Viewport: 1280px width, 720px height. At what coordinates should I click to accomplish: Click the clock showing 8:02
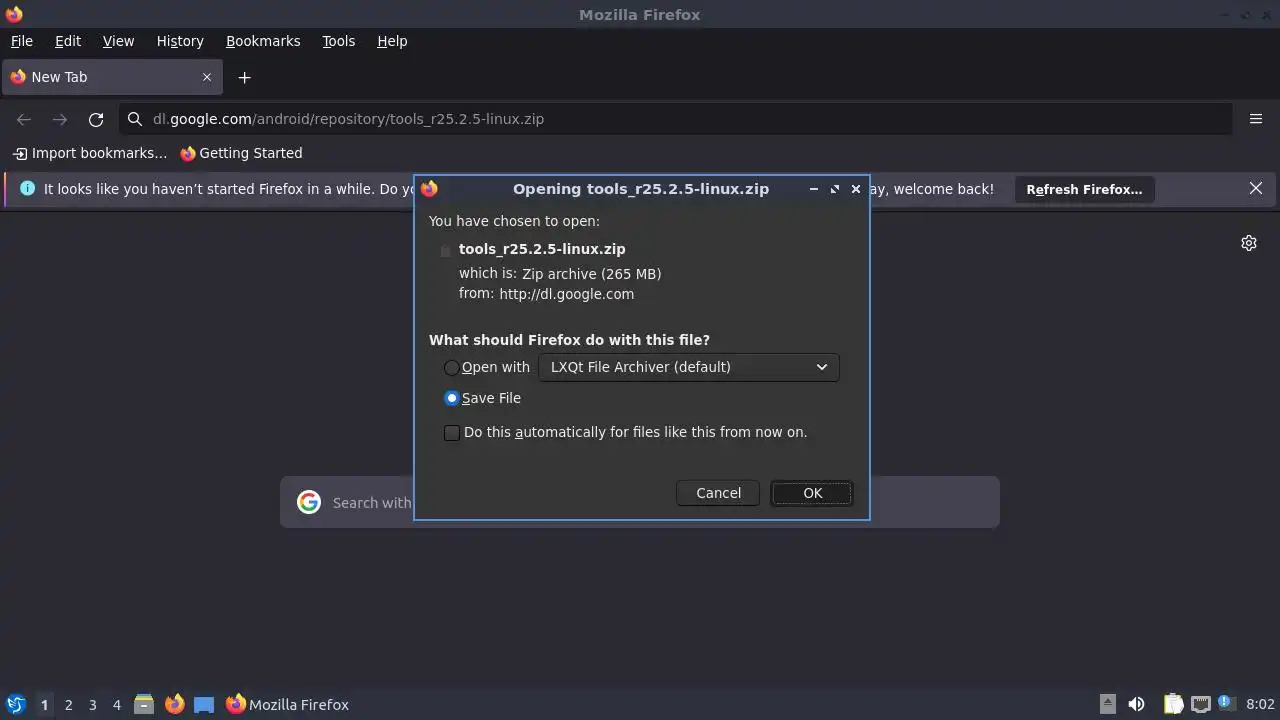point(1260,704)
